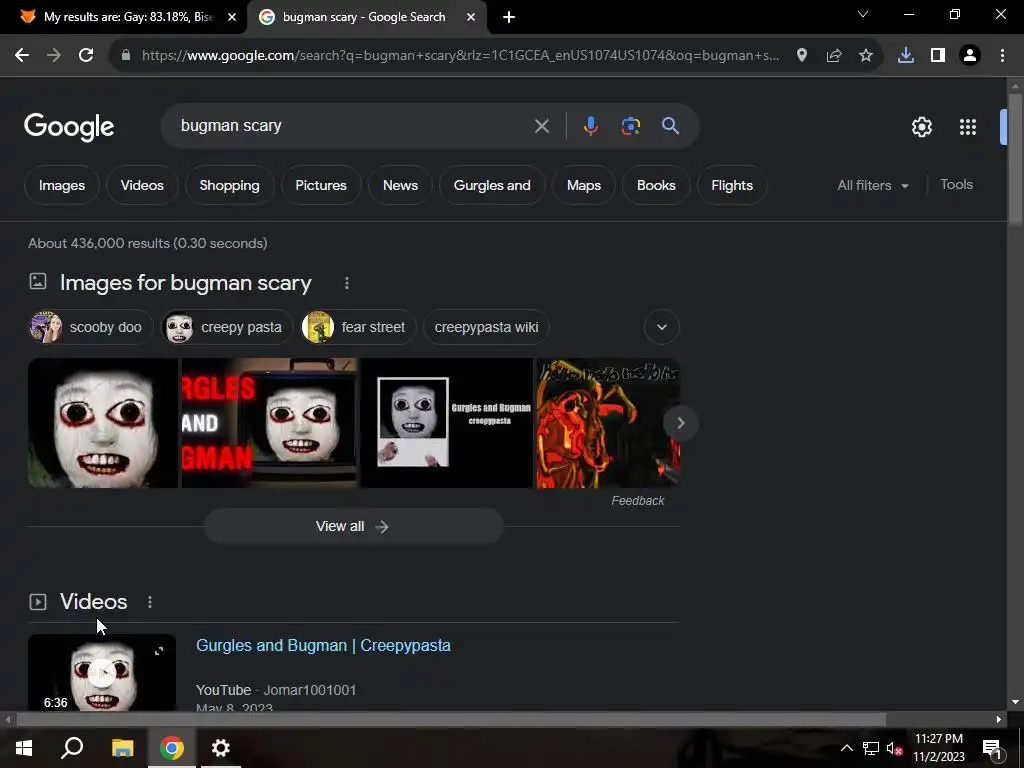
Task: Open Gurgles and Bugman Creepypasta video link
Action: (323, 645)
